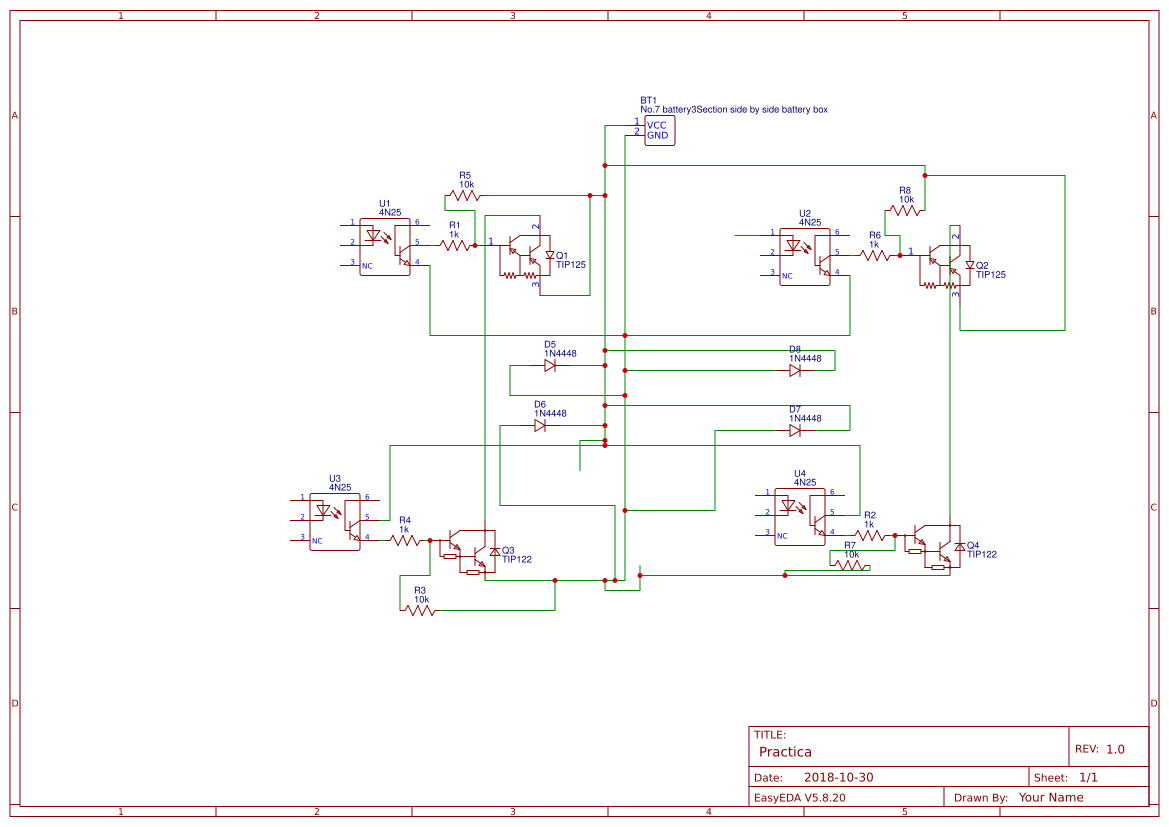Click the Practica title text
Viewport: 1169px width, 827px height.
(x=786, y=752)
